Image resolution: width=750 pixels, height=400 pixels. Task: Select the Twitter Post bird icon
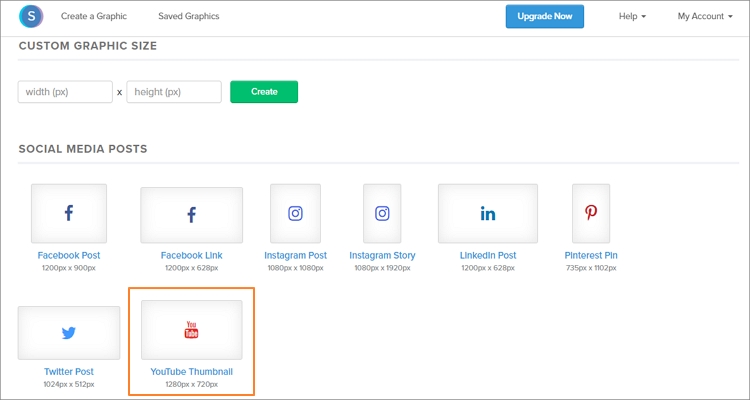tap(69, 333)
